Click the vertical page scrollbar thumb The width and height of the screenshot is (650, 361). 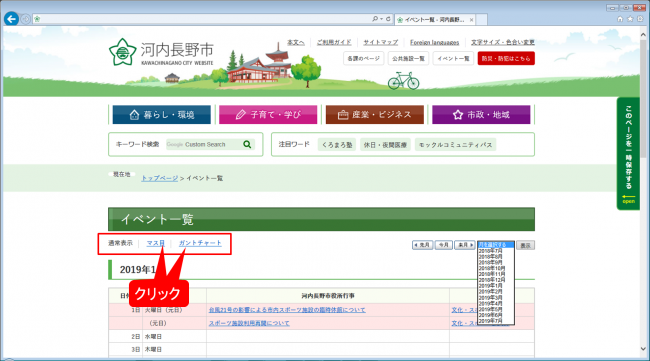pyautogui.click(x=643, y=99)
